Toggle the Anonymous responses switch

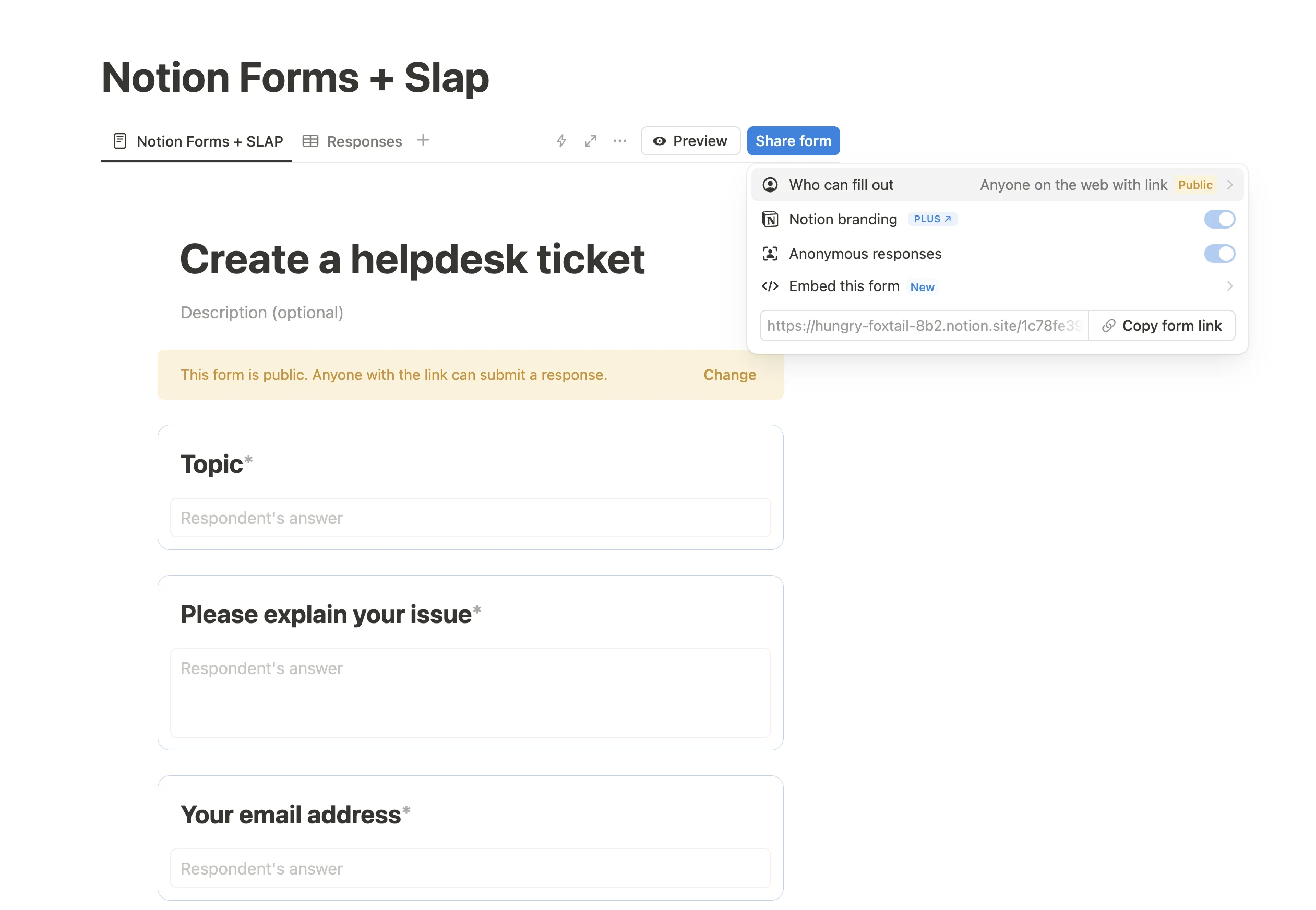tap(1218, 254)
